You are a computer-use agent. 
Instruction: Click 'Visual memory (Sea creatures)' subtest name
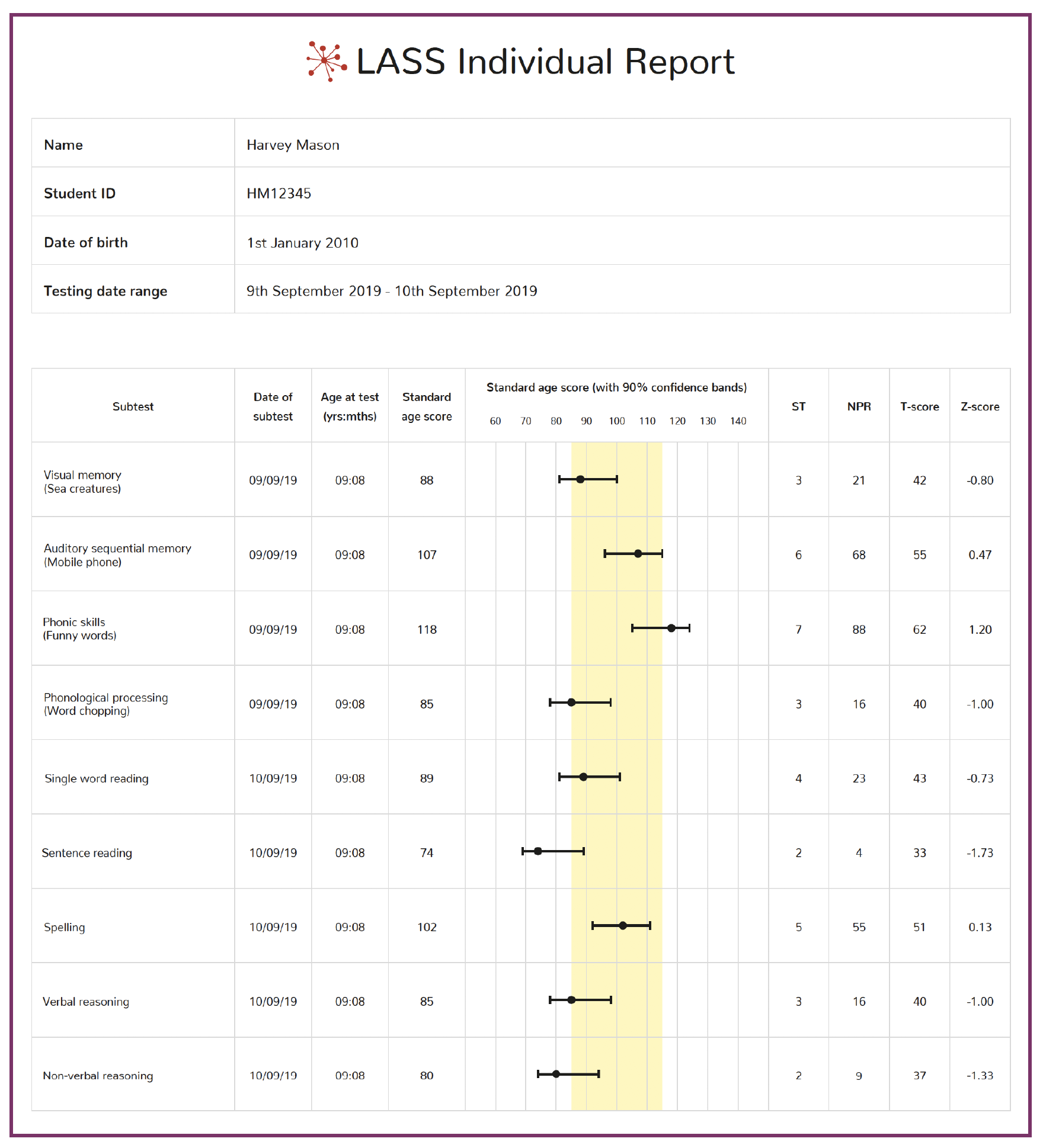coord(82,482)
